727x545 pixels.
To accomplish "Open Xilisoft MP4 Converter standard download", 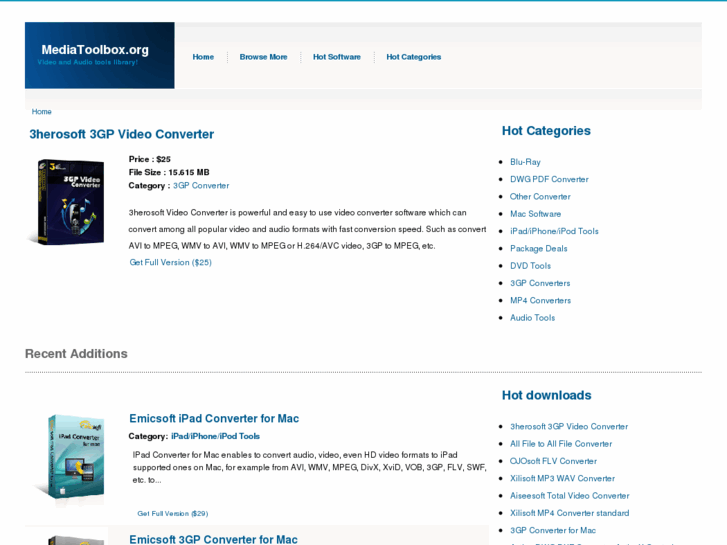I will pos(569,513).
